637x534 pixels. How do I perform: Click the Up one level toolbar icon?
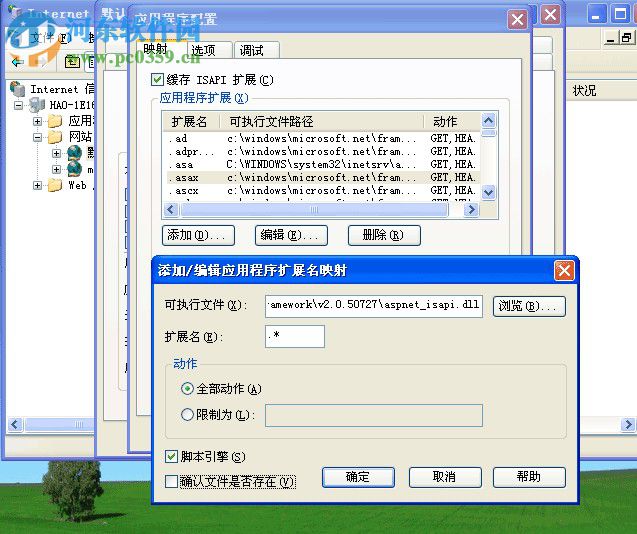(72, 62)
